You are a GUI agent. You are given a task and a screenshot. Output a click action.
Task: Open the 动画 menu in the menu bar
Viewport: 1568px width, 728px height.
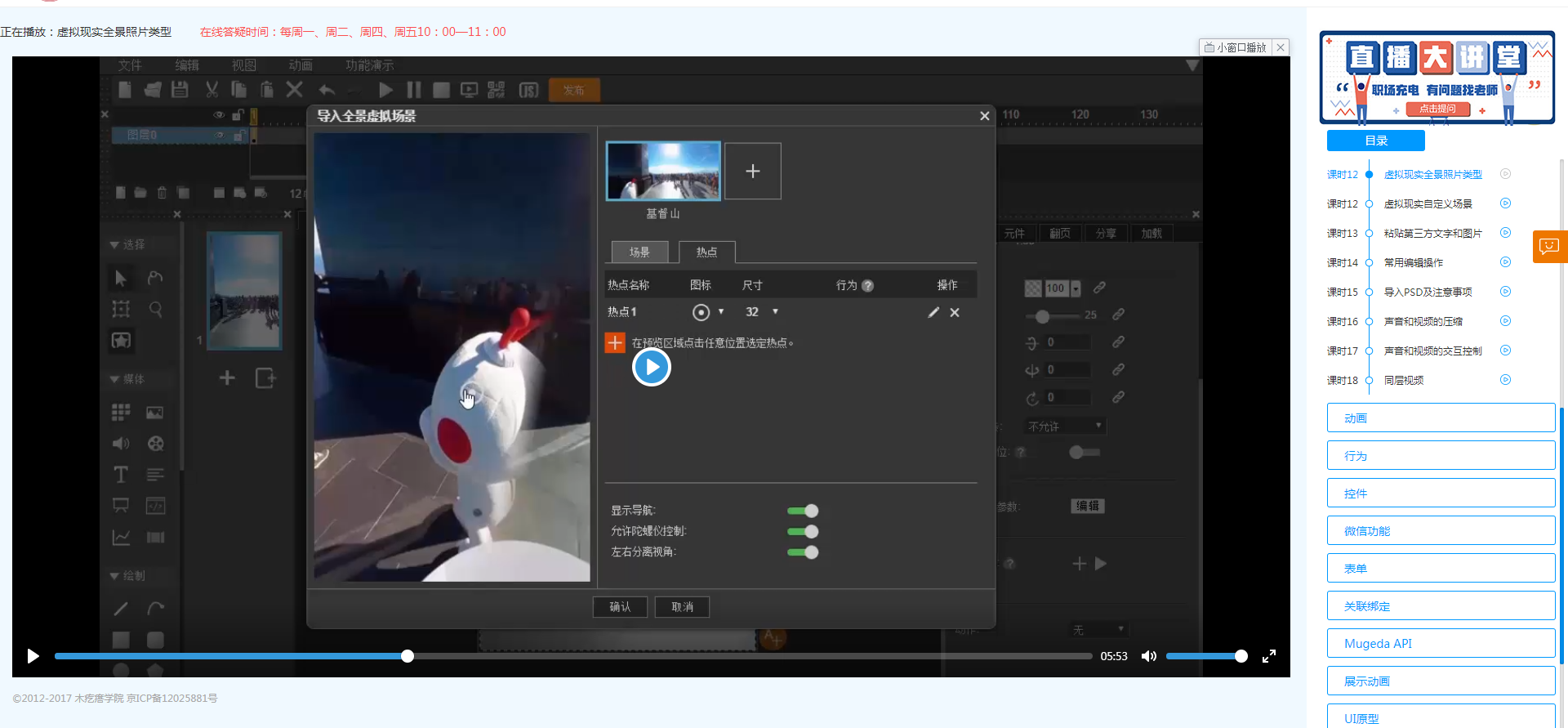pos(301,65)
